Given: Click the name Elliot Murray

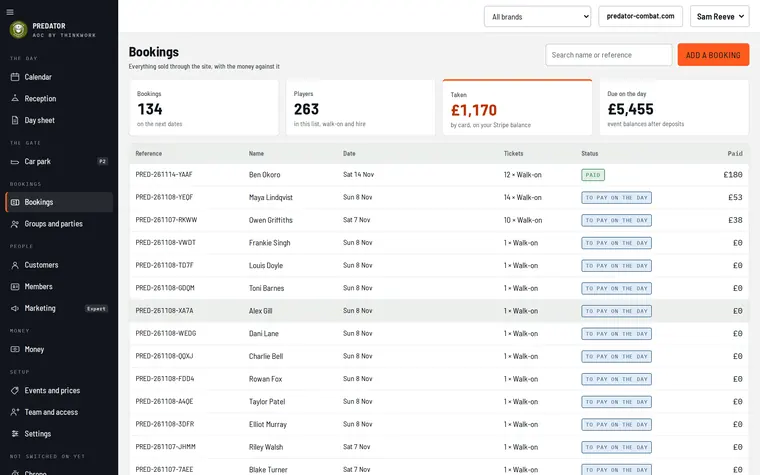Looking at the screenshot, I should point(268,425).
